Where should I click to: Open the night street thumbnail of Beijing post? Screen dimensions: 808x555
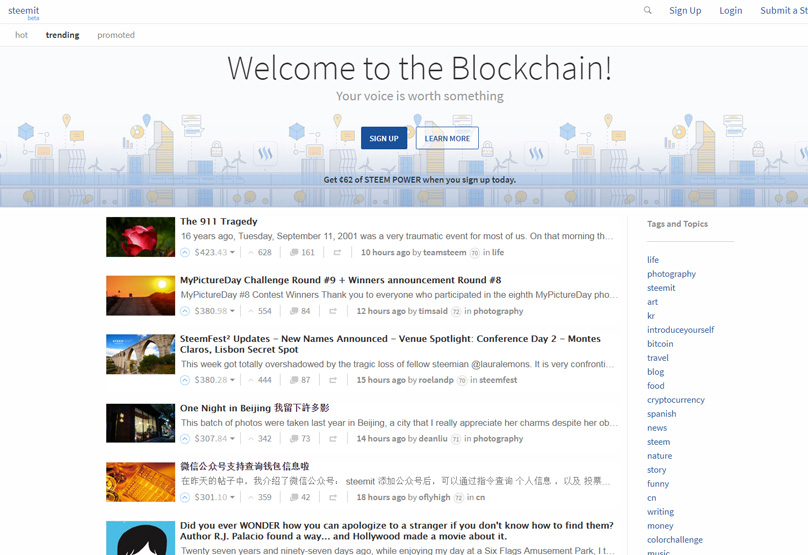140,423
